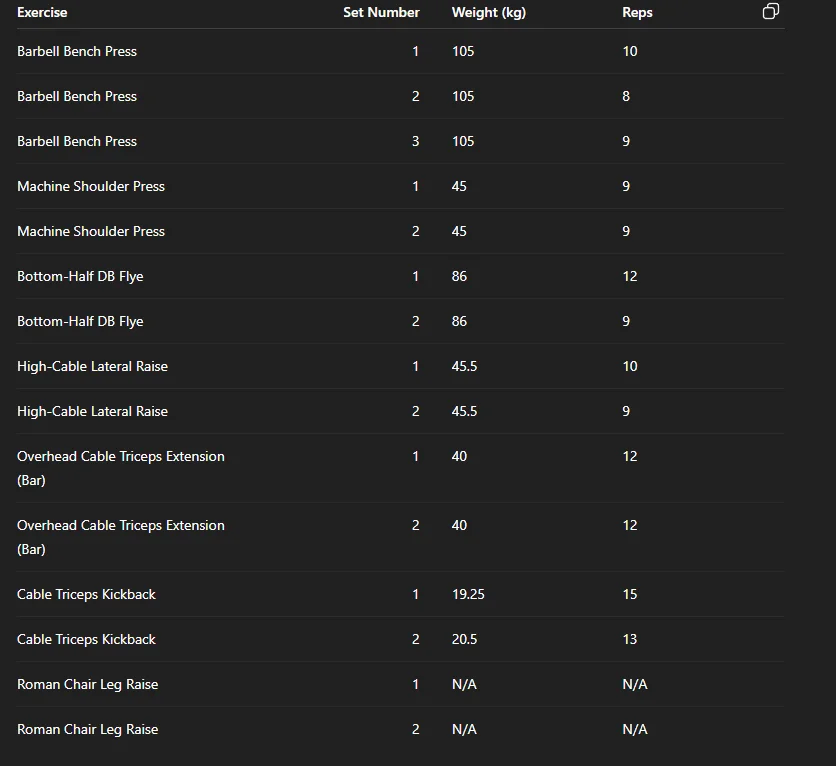This screenshot has width=836, height=766.
Task: Select Machine Shoulder Press set 1 exercise name
Action: (91, 186)
